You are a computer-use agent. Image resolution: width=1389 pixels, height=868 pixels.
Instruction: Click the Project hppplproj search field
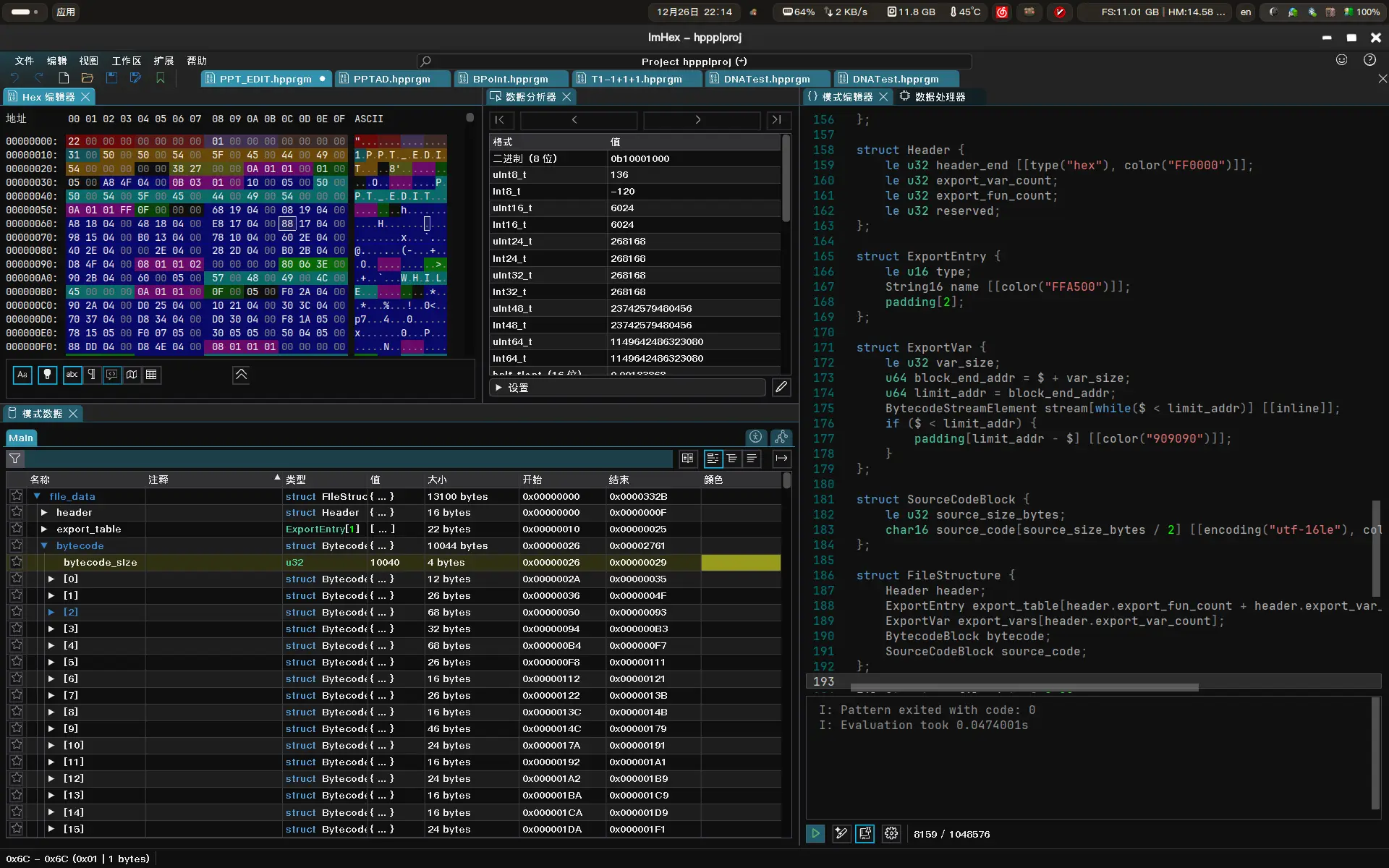694,61
